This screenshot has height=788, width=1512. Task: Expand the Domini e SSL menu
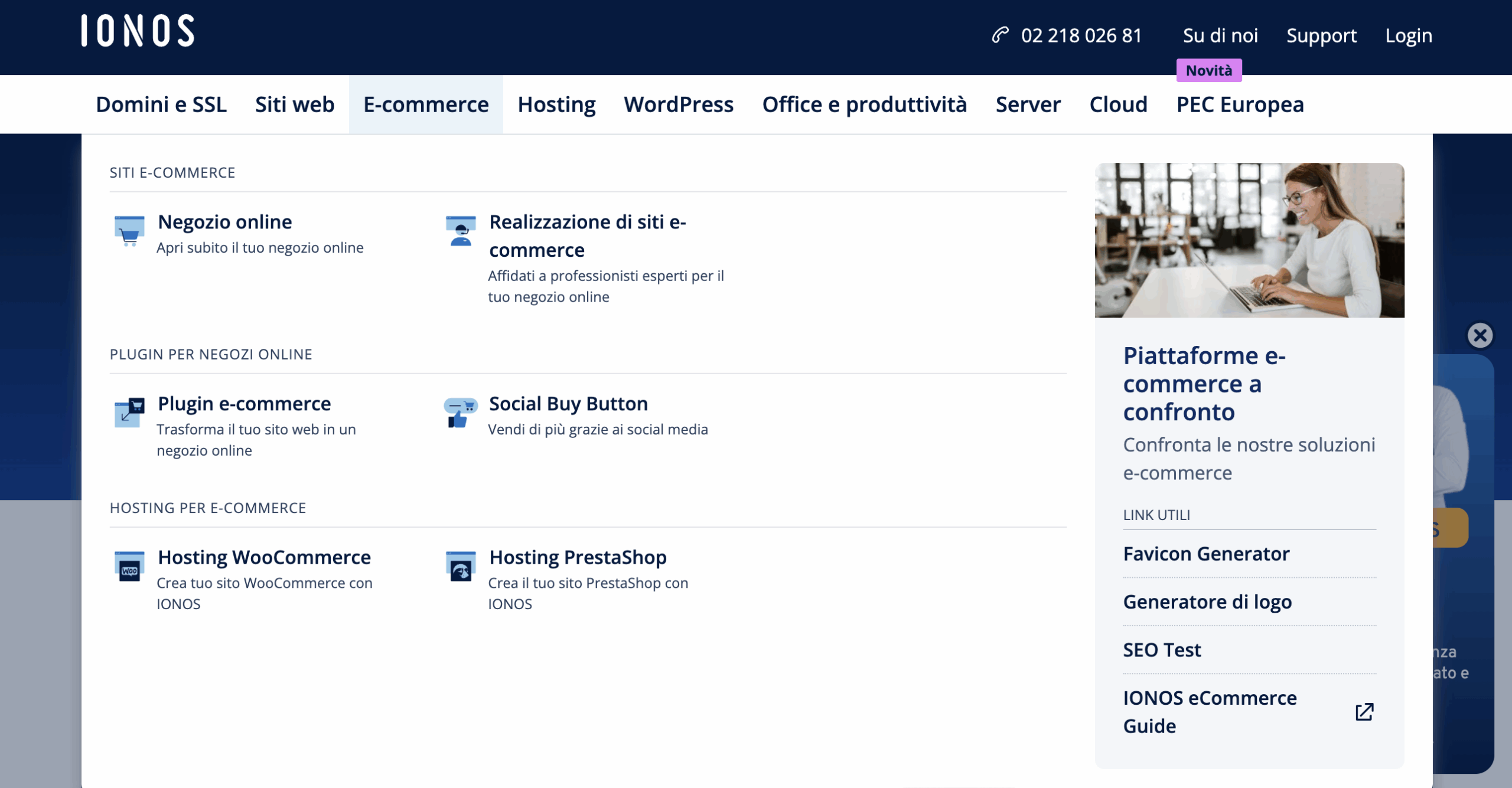pyautogui.click(x=161, y=104)
